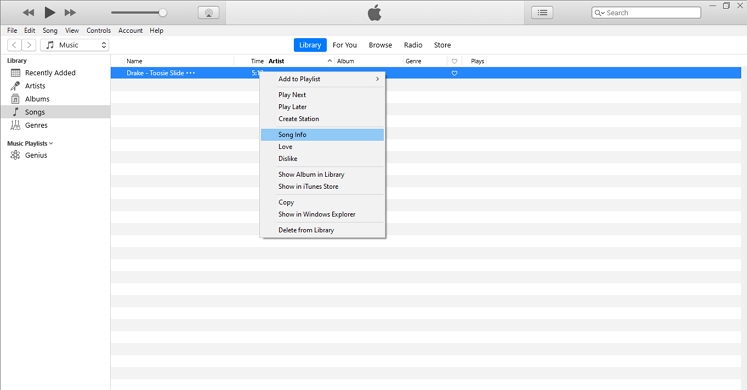Choose Dislike from context menu
747x390 pixels.
pyautogui.click(x=323, y=159)
